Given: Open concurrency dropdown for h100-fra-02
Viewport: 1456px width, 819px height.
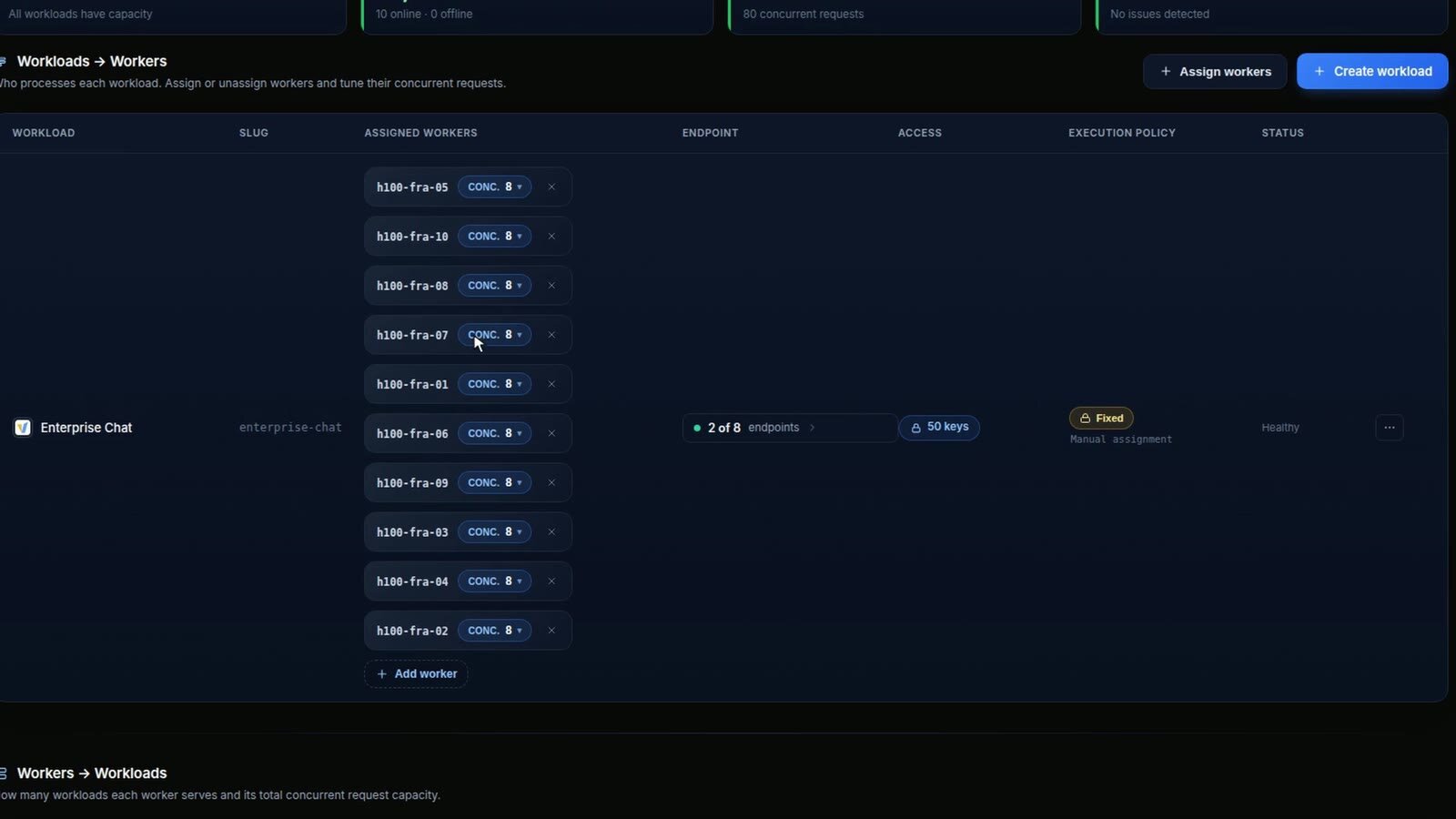Looking at the screenshot, I should 494,631.
